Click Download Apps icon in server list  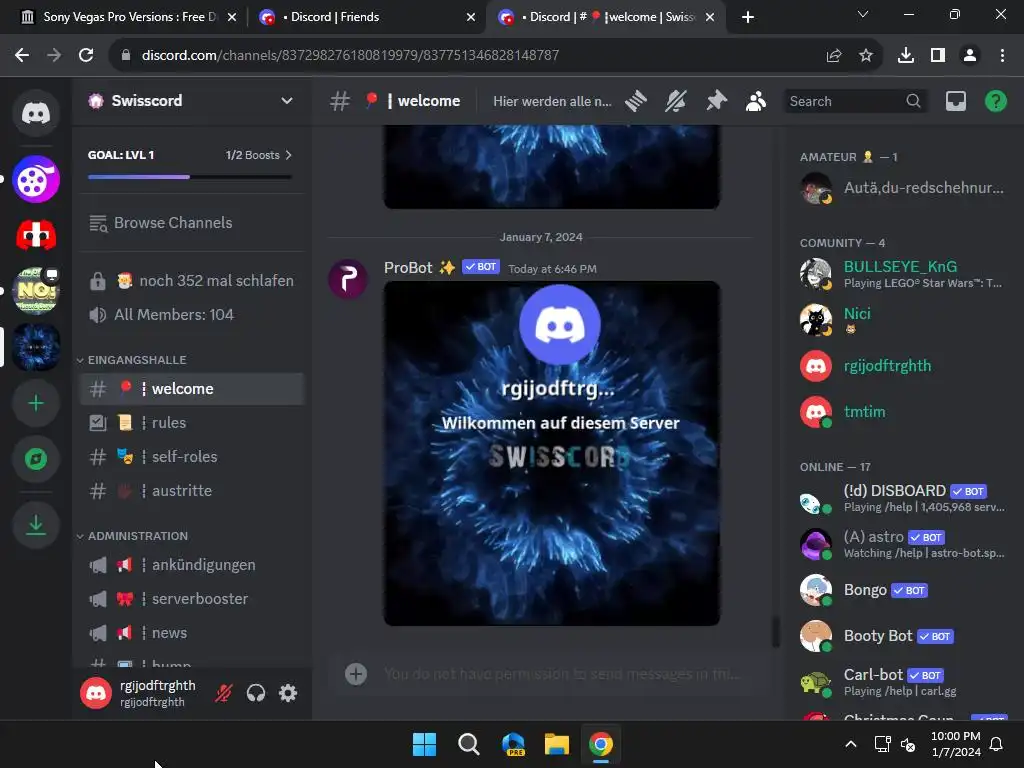point(36,525)
